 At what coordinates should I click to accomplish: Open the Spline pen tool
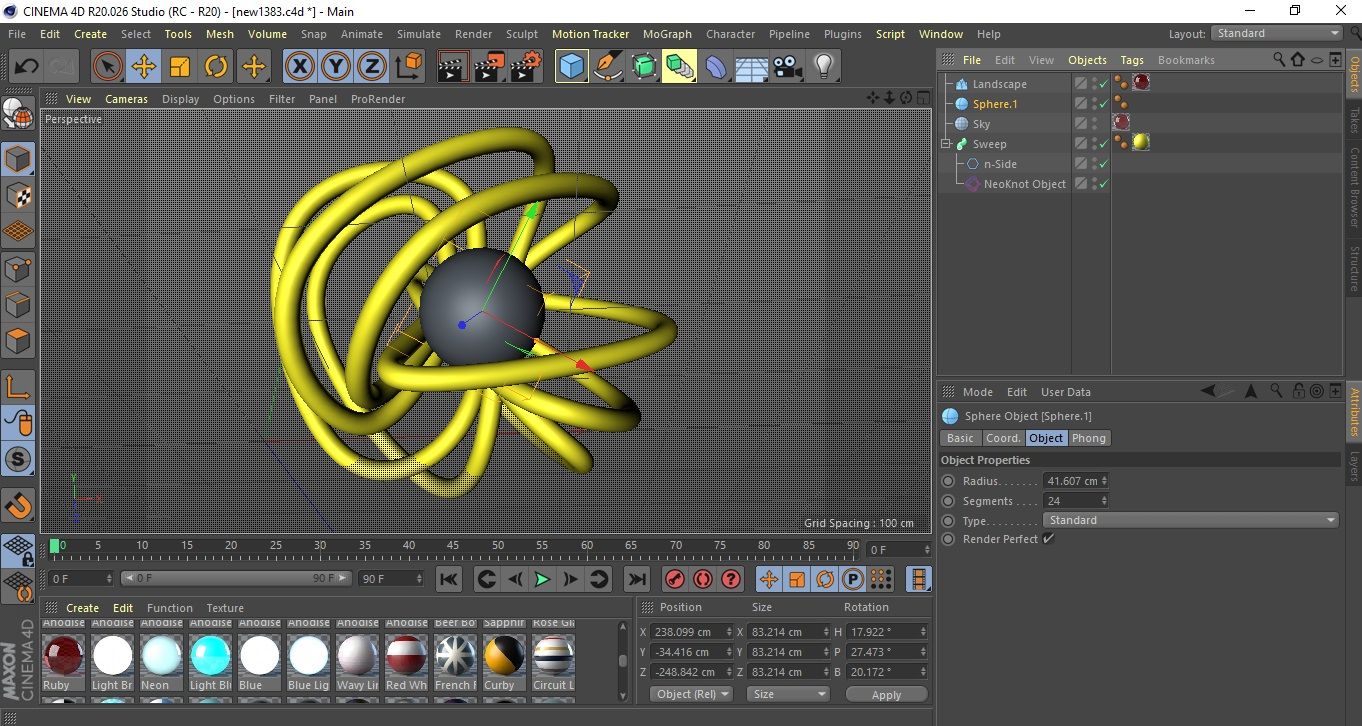coord(608,67)
